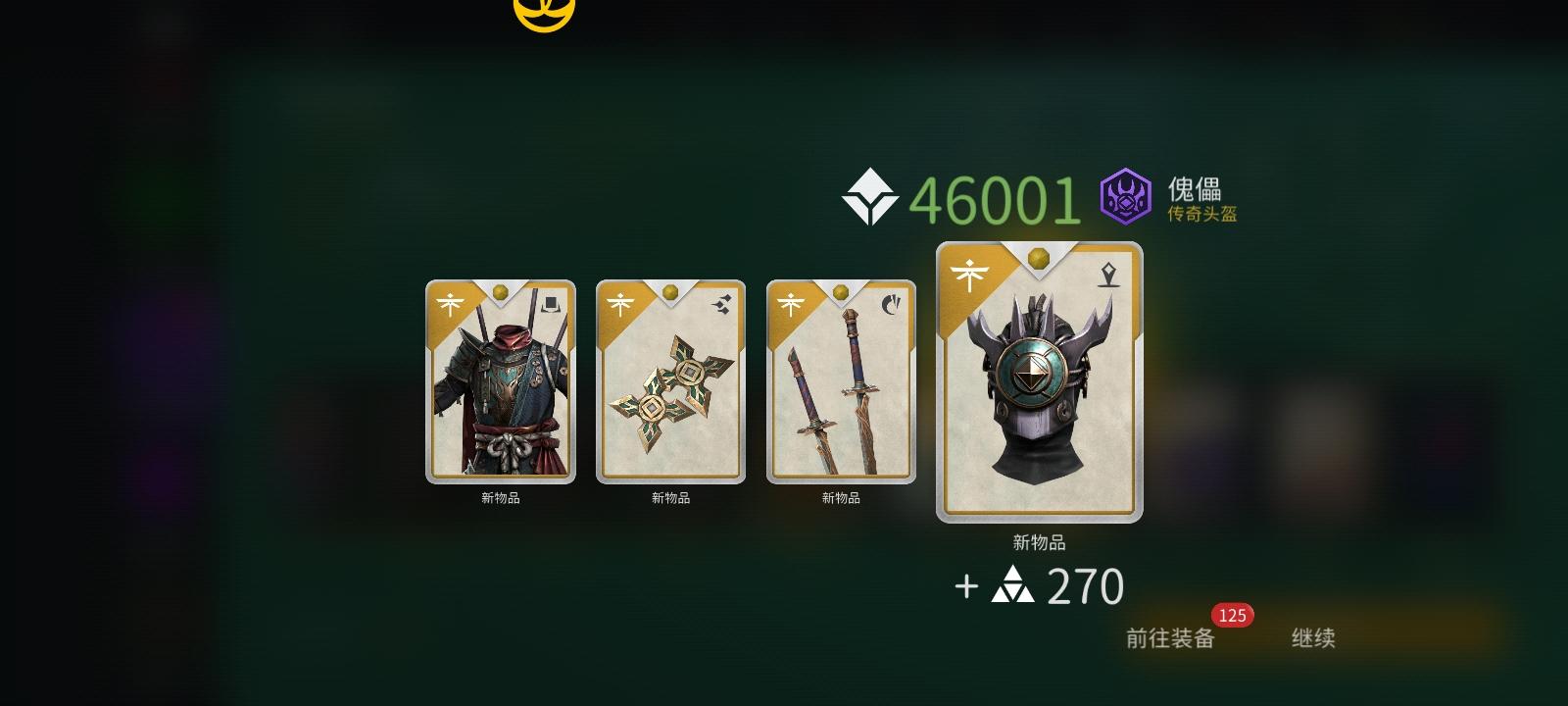Click the weapon type icon on swords card

tap(891, 305)
